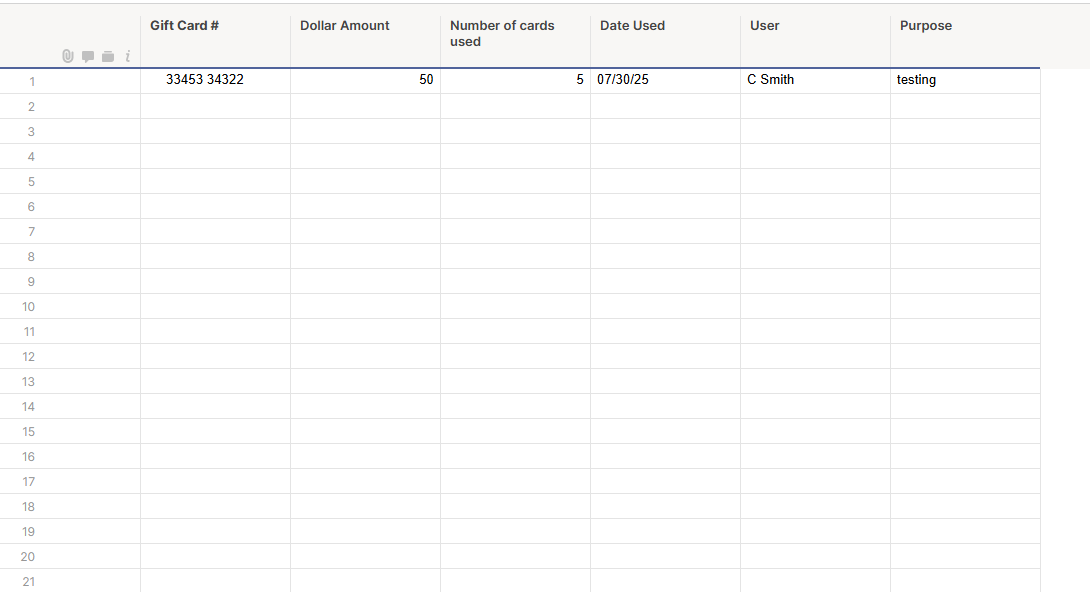Click the Dollar Amount cell showing 50

(x=366, y=81)
